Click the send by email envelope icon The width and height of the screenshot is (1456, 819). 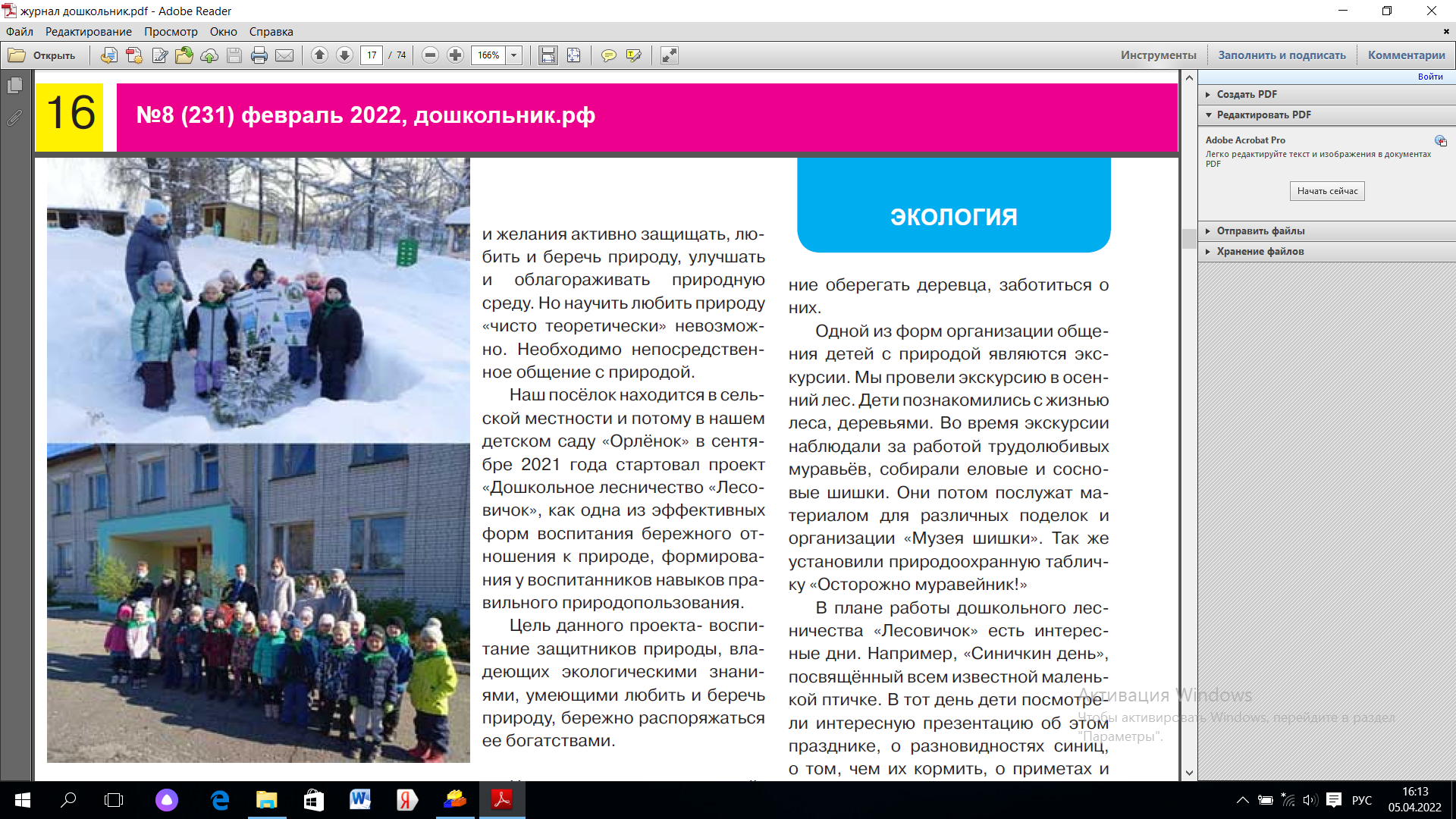coord(284,55)
